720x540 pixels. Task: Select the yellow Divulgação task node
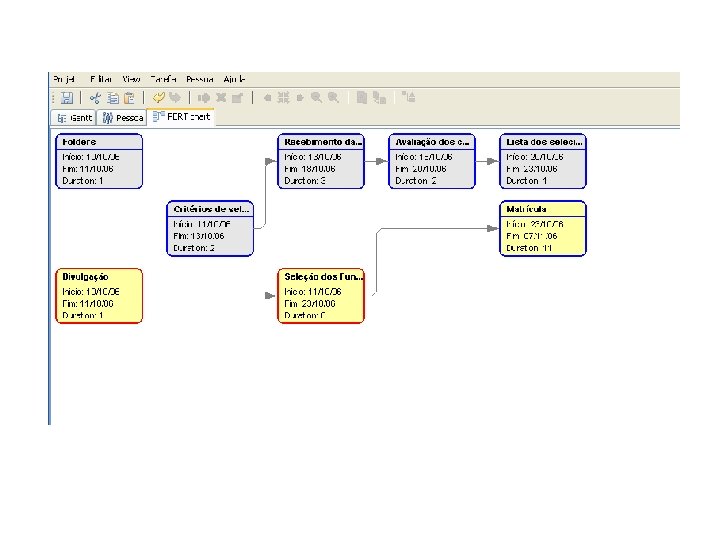[x=99, y=296]
